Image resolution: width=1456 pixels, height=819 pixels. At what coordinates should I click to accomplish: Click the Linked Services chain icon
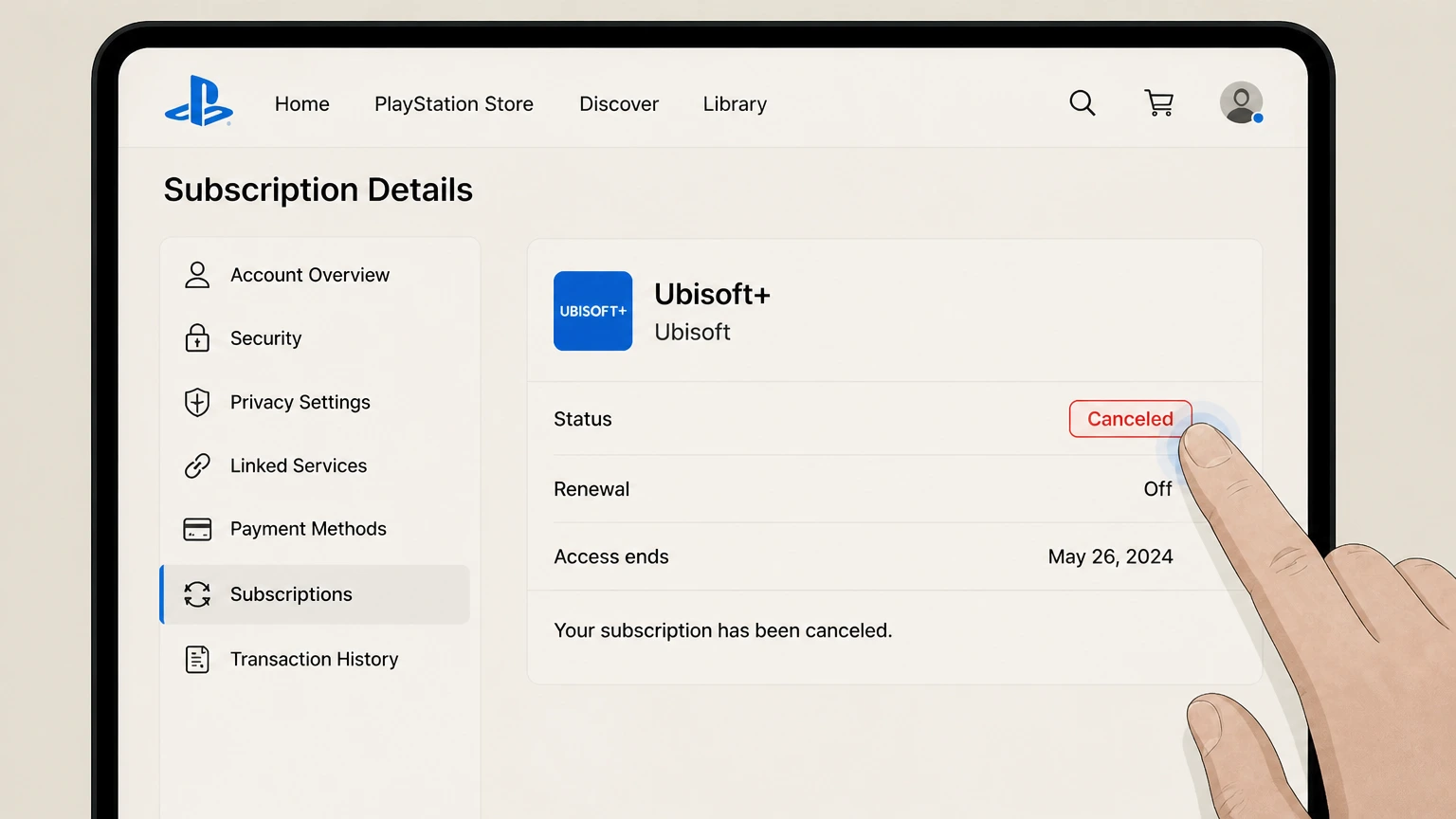[197, 465]
